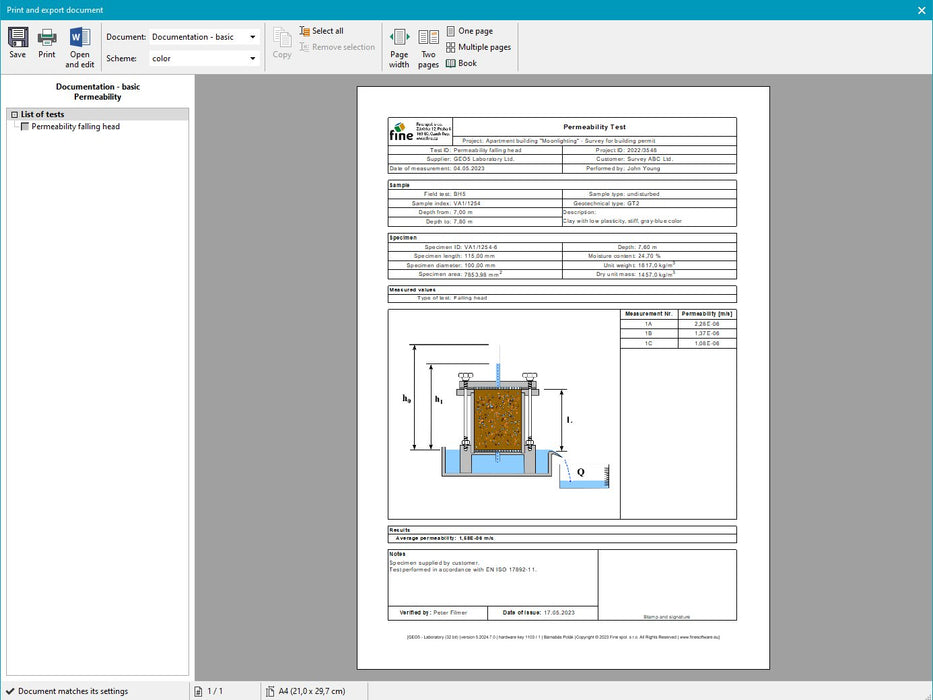Select the Multiple pages view
933x700 pixels.
pos(478,47)
